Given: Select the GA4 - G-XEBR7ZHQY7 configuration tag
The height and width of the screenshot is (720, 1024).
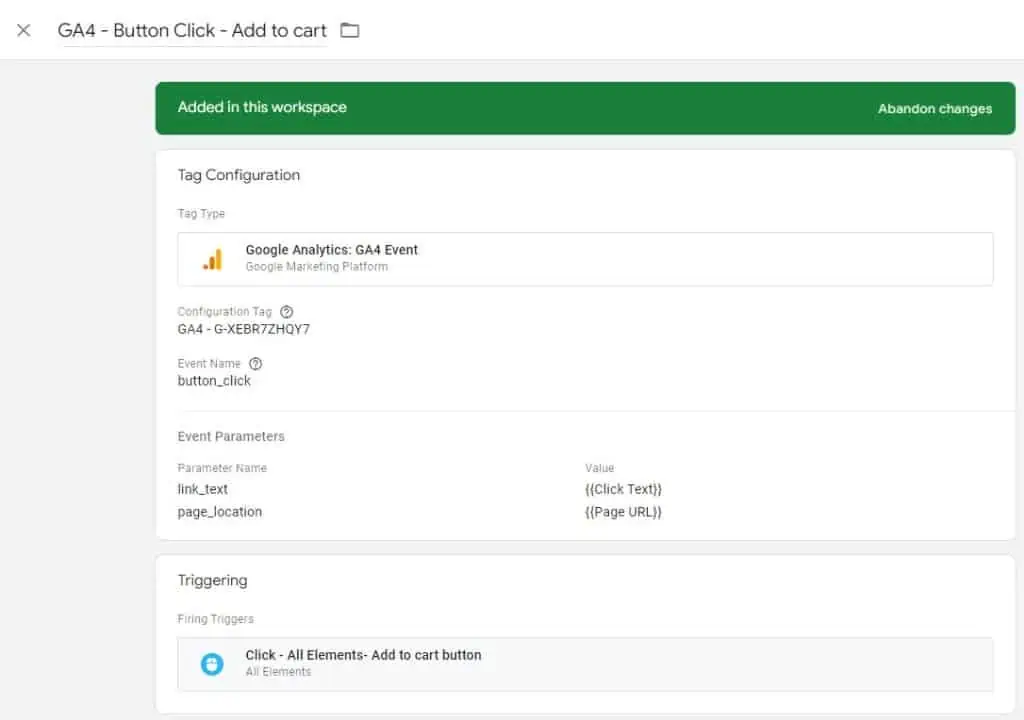Looking at the screenshot, I should (x=244, y=328).
